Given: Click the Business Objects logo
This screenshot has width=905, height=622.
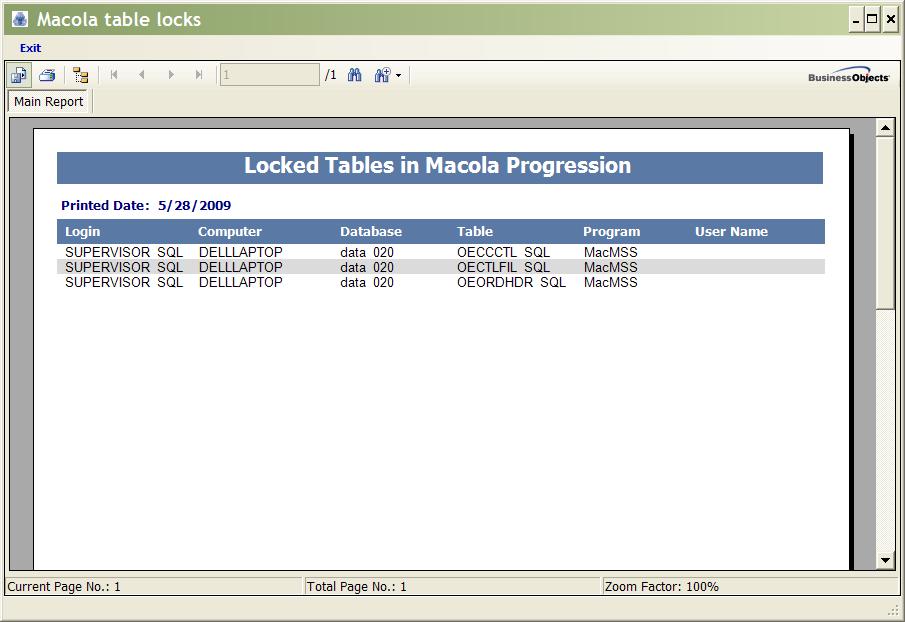Looking at the screenshot, I should [x=848, y=75].
